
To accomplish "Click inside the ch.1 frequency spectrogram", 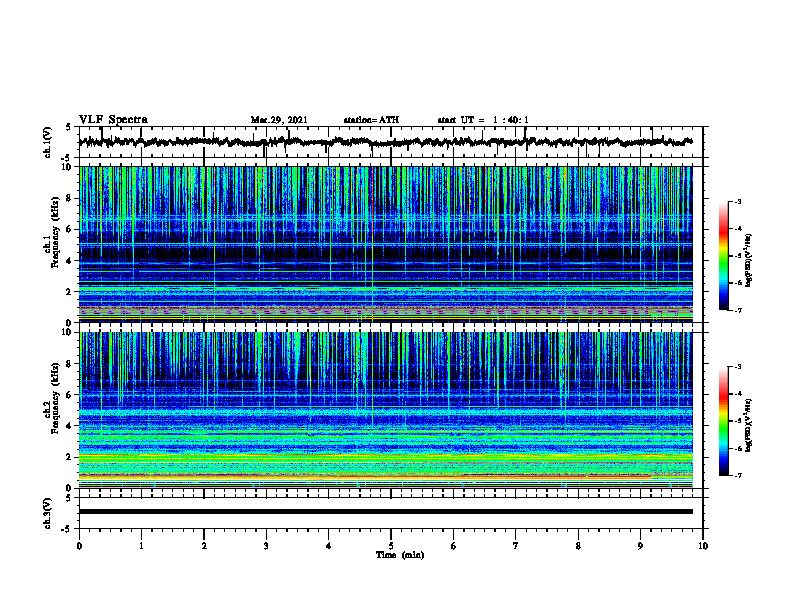I will [386, 244].
